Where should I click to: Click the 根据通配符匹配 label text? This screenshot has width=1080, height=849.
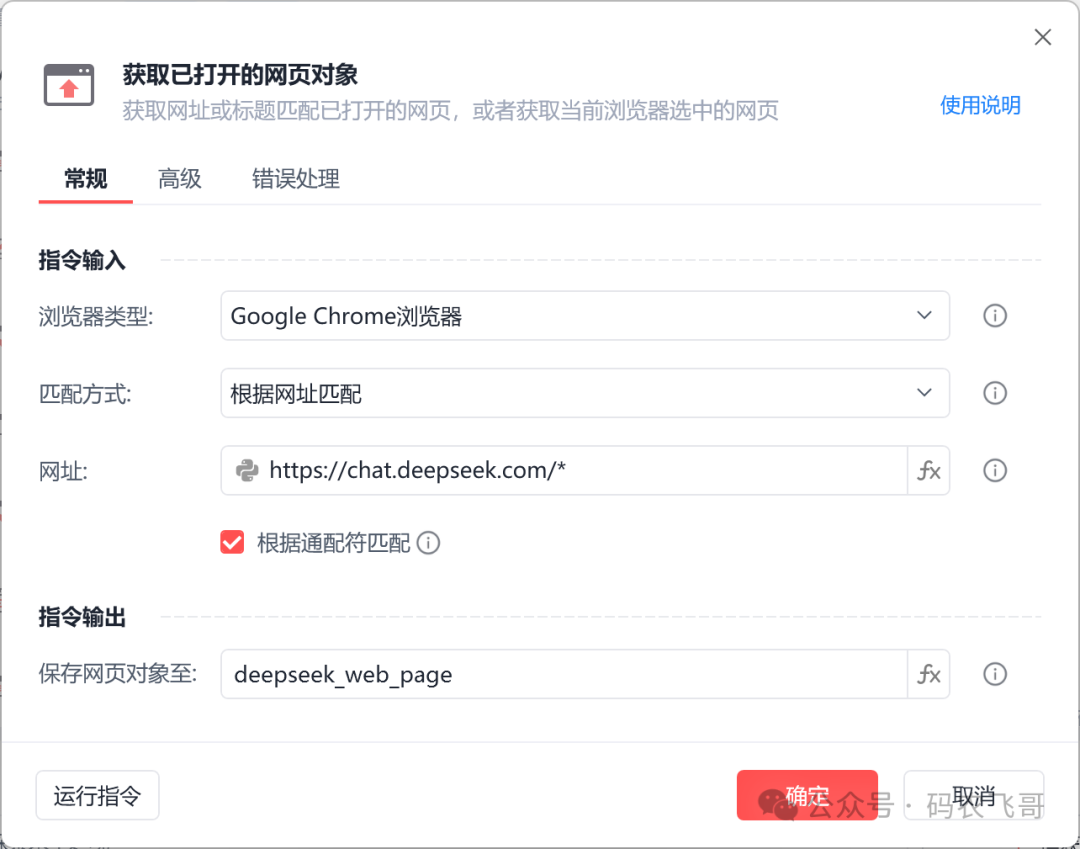point(333,543)
